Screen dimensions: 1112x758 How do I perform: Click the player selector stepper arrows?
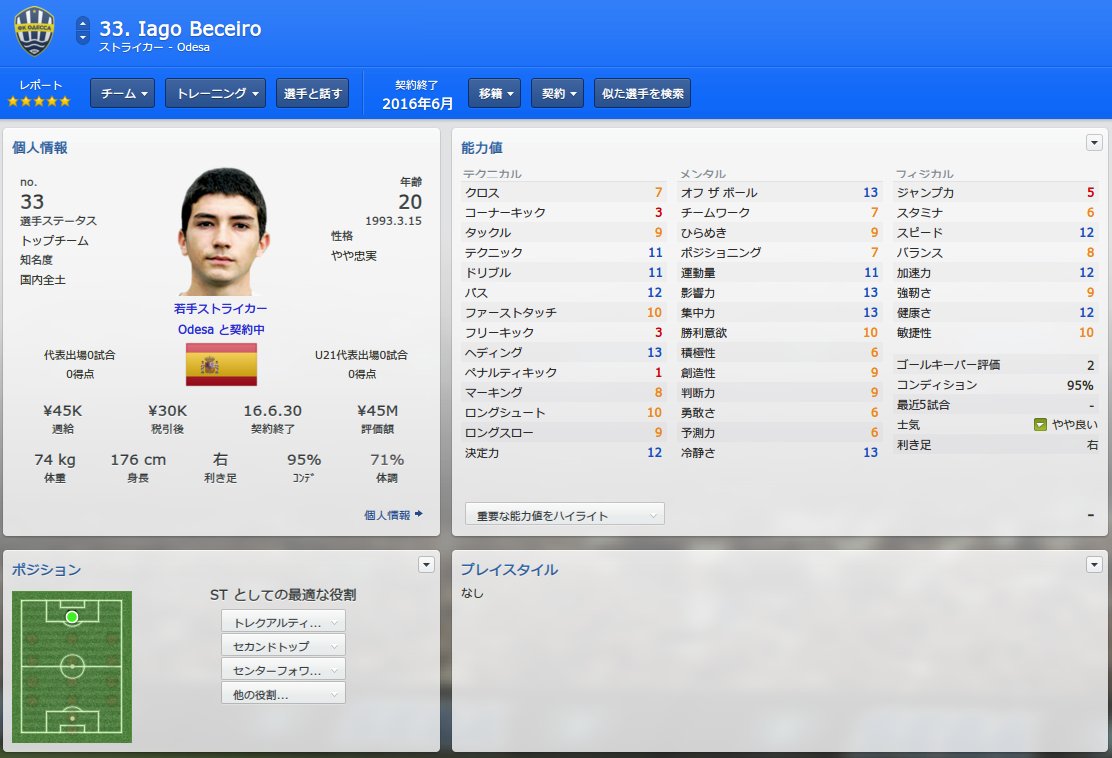click(83, 30)
